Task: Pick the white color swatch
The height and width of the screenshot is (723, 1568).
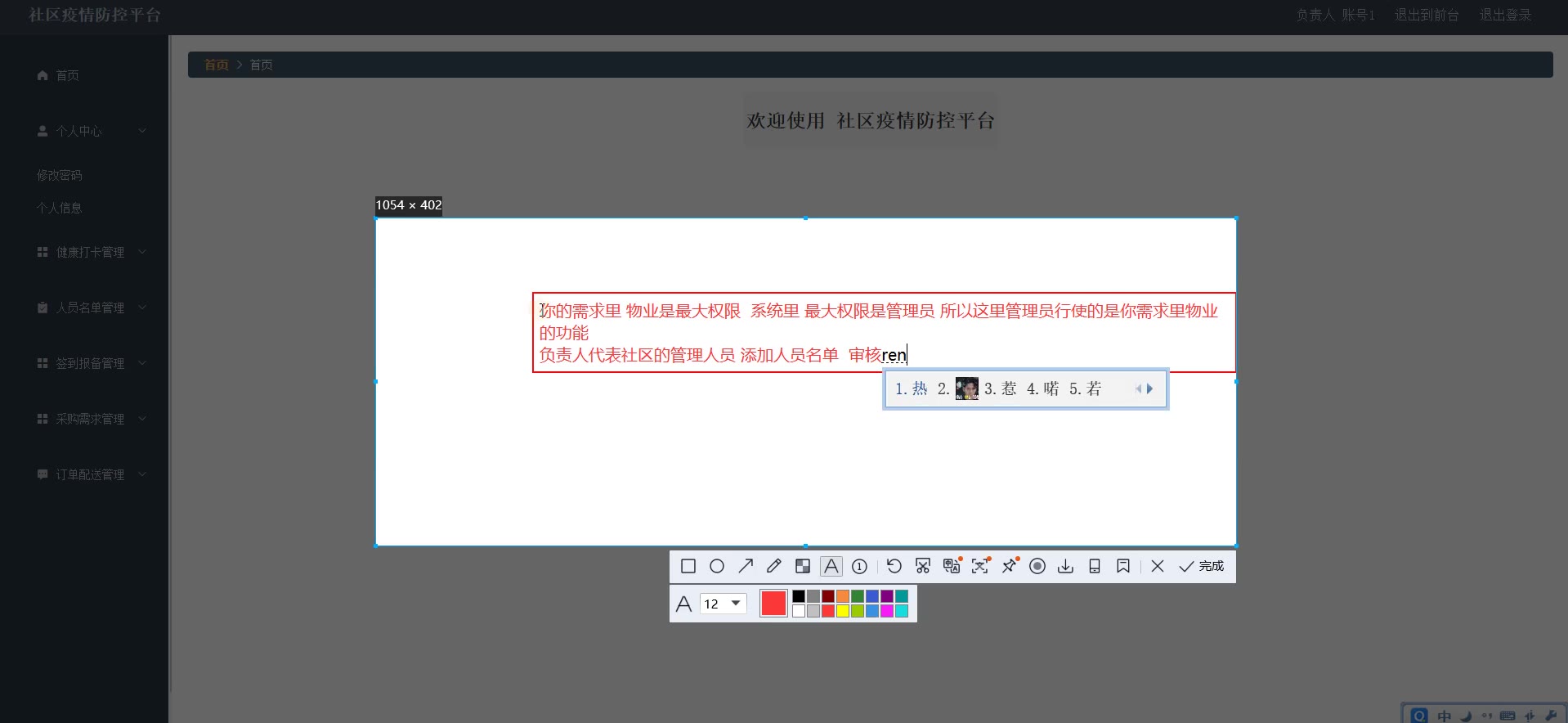Action: [799, 611]
